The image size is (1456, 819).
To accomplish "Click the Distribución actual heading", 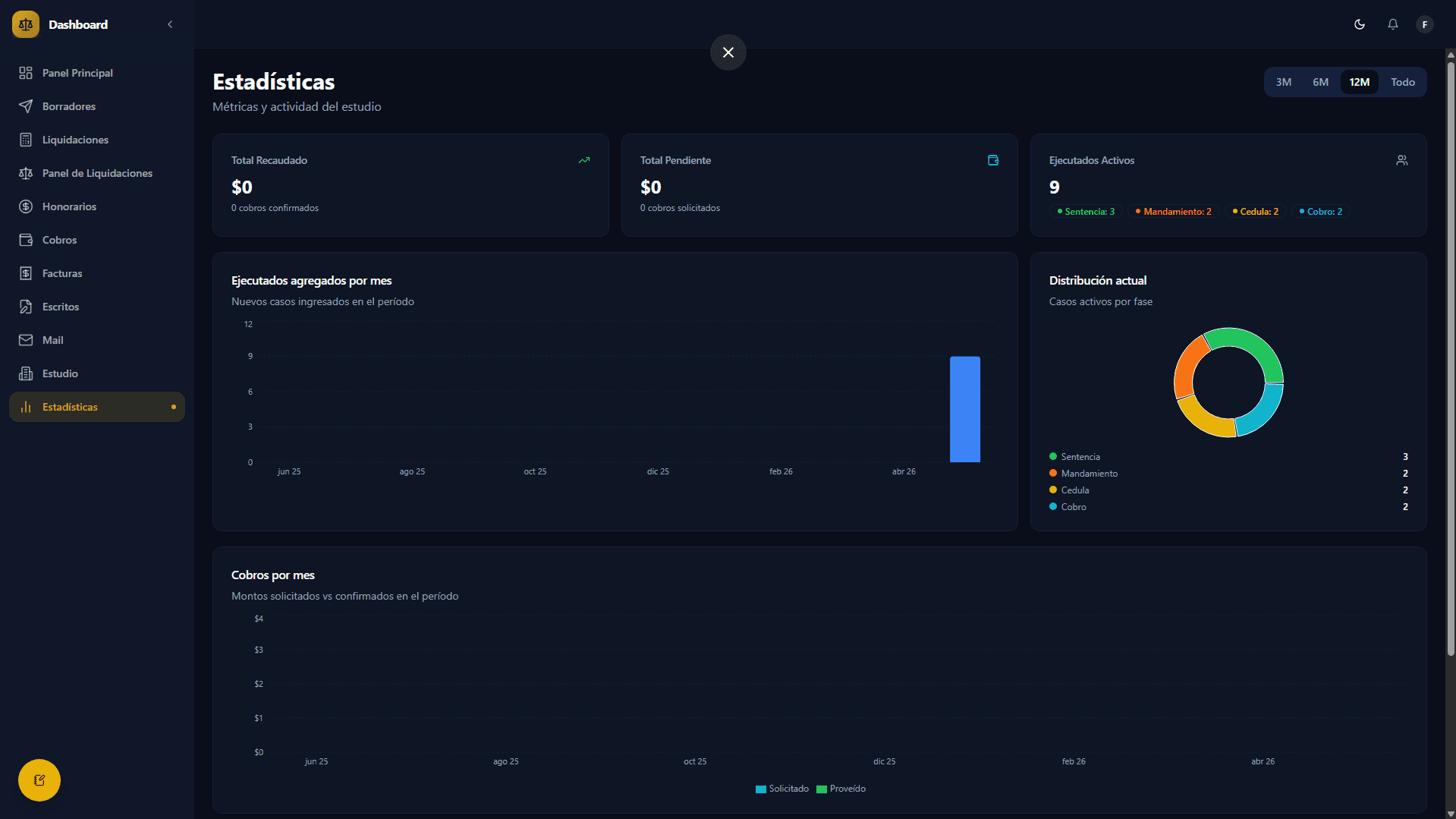I will [1098, 281].
